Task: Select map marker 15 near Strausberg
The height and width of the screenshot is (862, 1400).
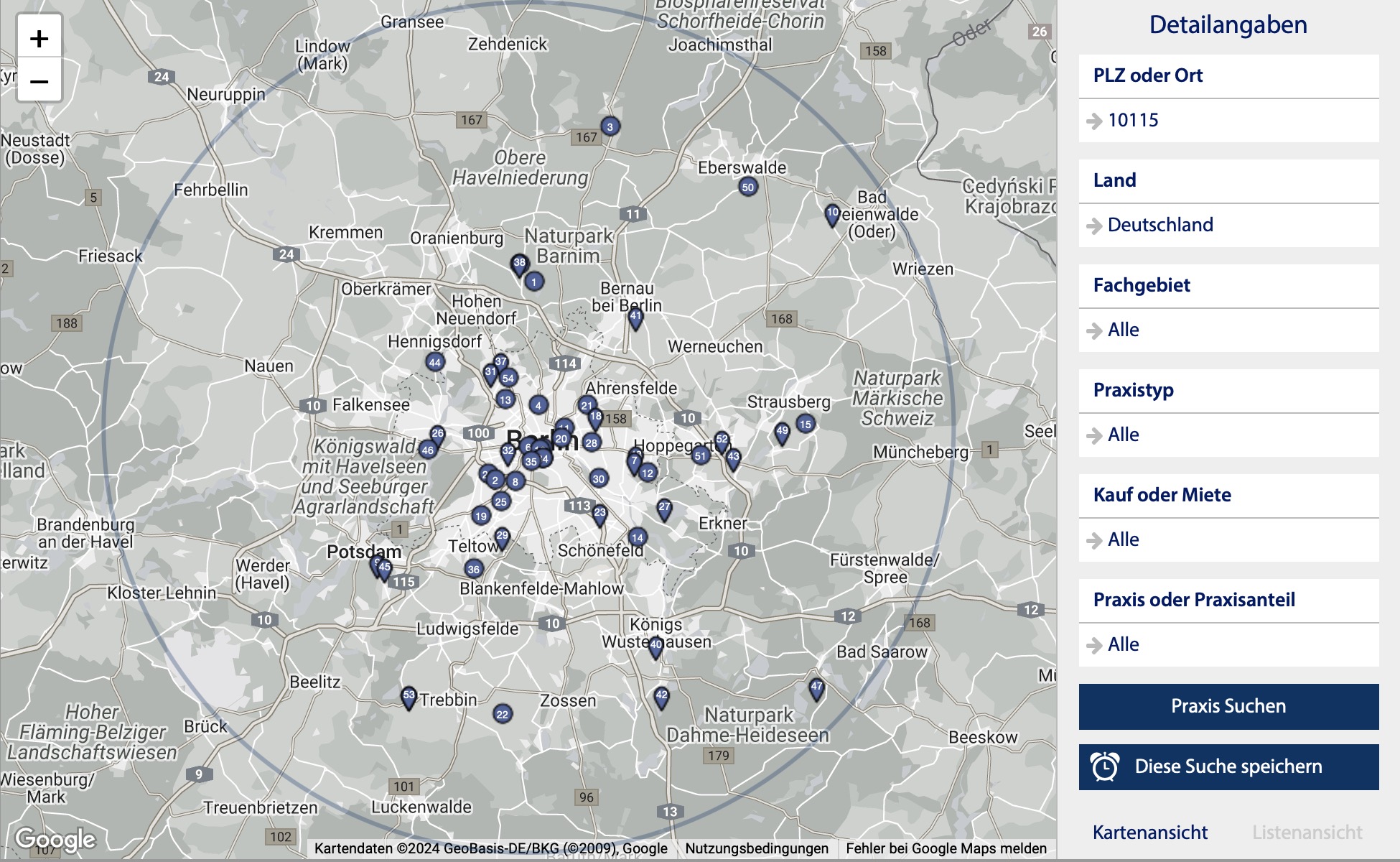Action: pyautogui.click(x=805, y=425)
